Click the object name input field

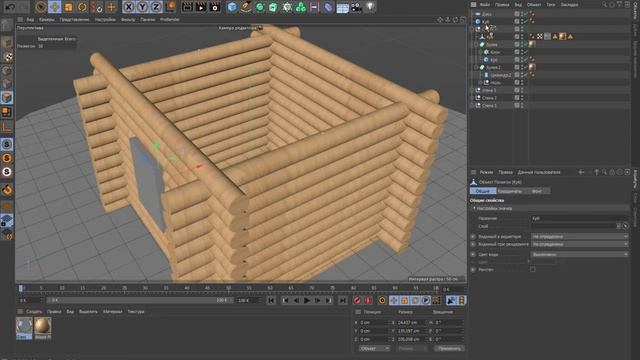click(x=579, y=218)
